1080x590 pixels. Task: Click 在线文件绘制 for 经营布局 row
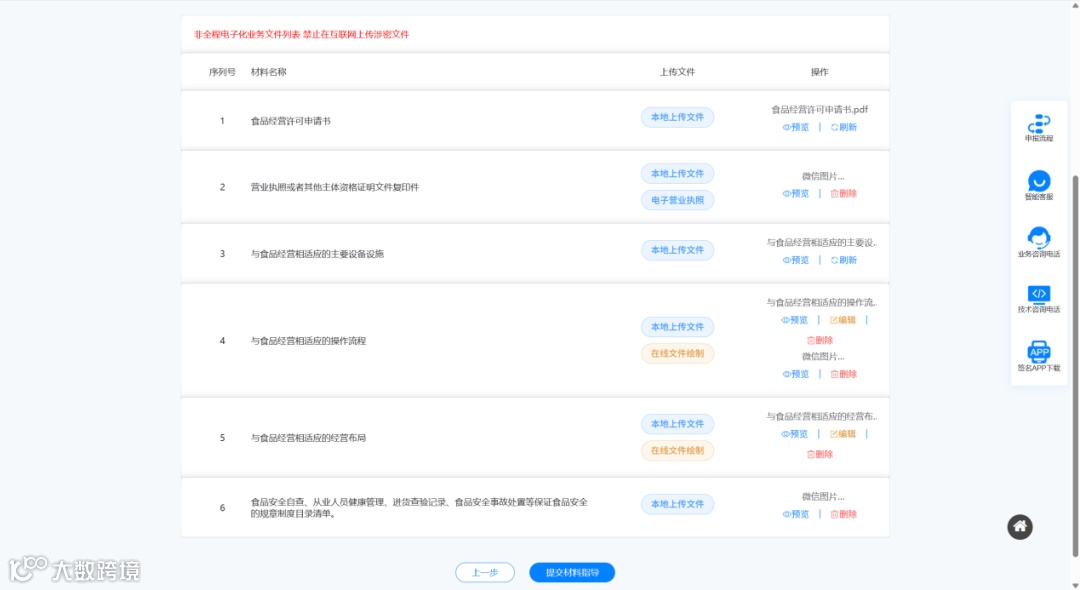tap(677, 451)
